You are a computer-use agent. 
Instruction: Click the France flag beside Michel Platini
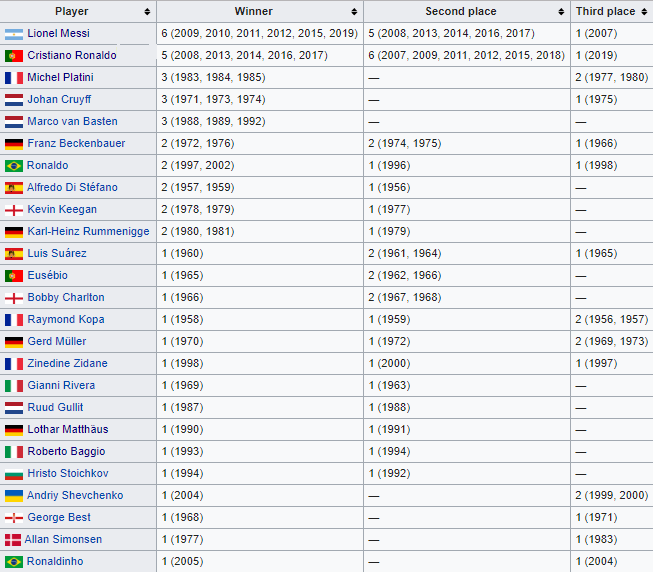point(14,77)
